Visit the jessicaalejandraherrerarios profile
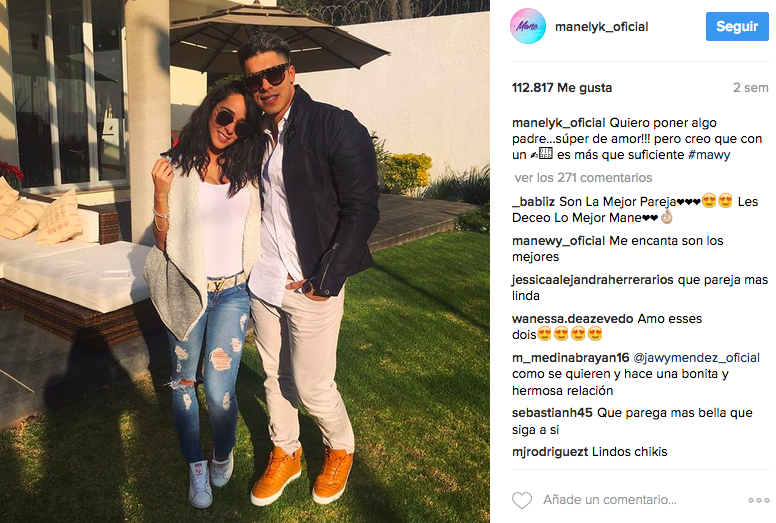Image resolution: width=776 pixels, height=523 pixels. tap(592, 280)
